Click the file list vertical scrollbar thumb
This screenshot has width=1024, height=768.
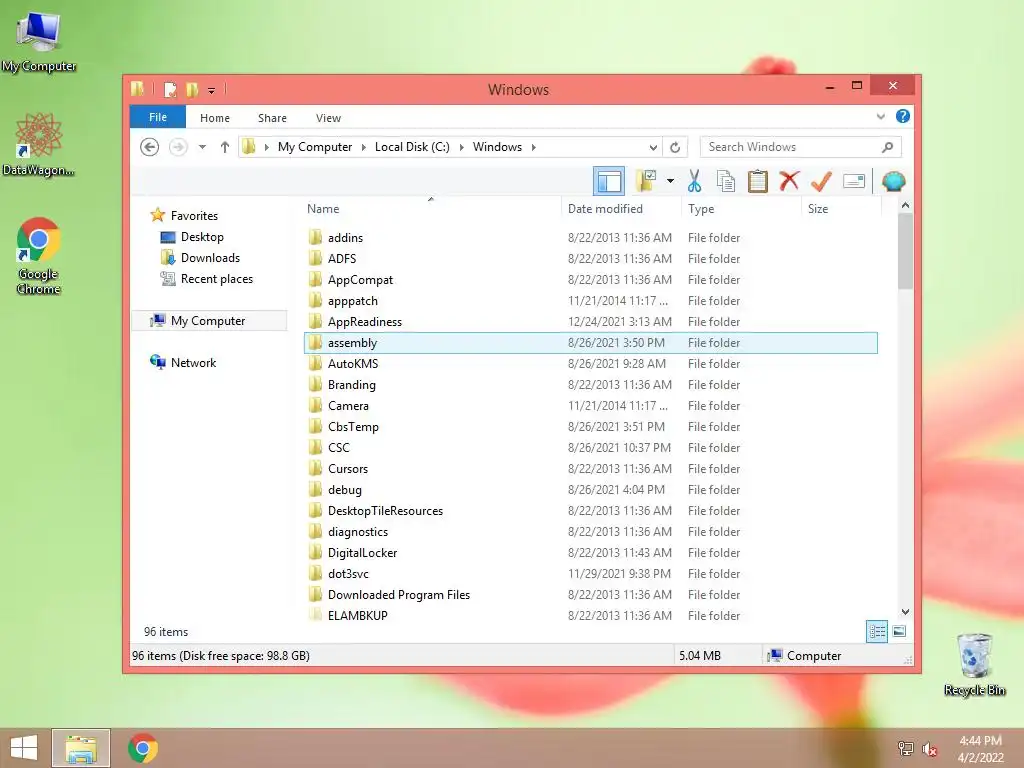[905, 251]
